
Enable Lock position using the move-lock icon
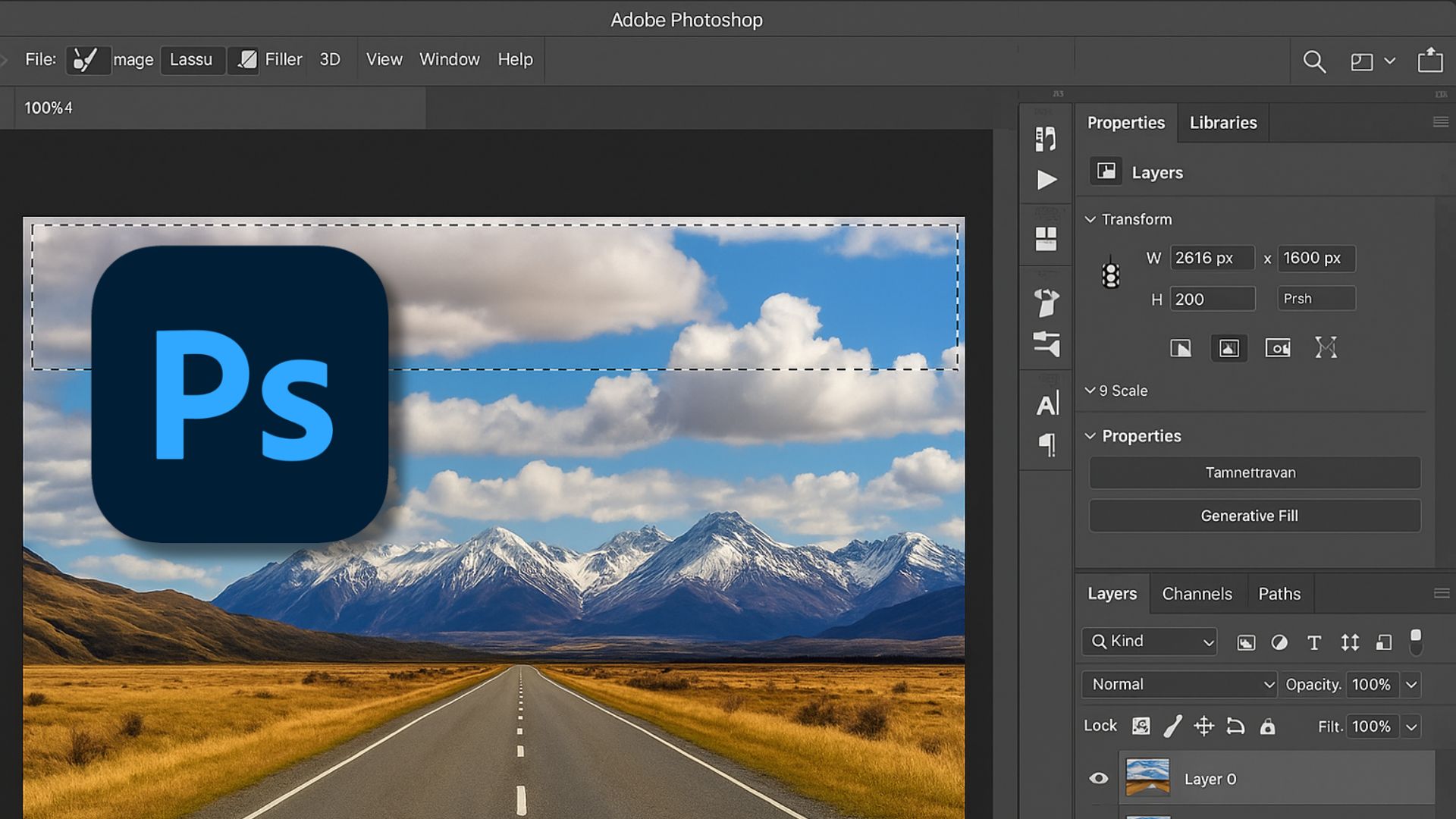1204,726
